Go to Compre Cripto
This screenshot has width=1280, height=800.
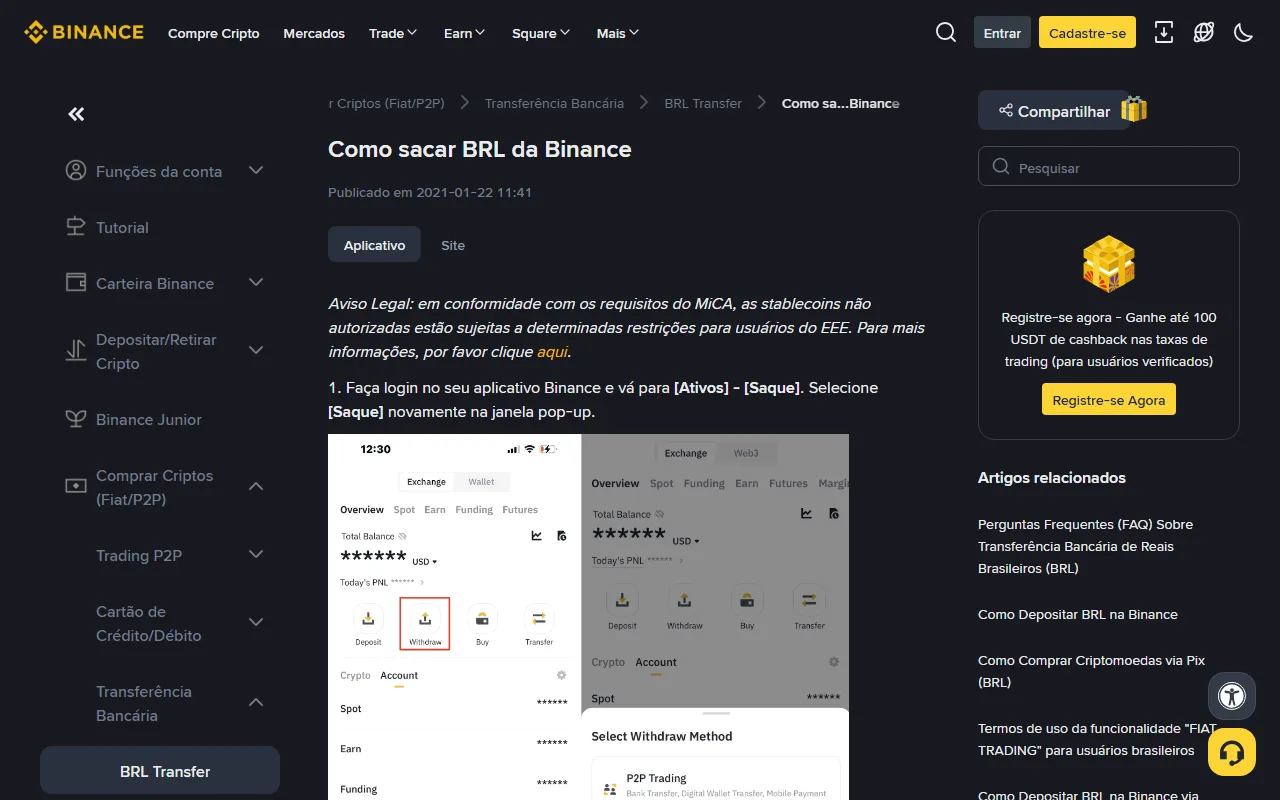(213, 33)
